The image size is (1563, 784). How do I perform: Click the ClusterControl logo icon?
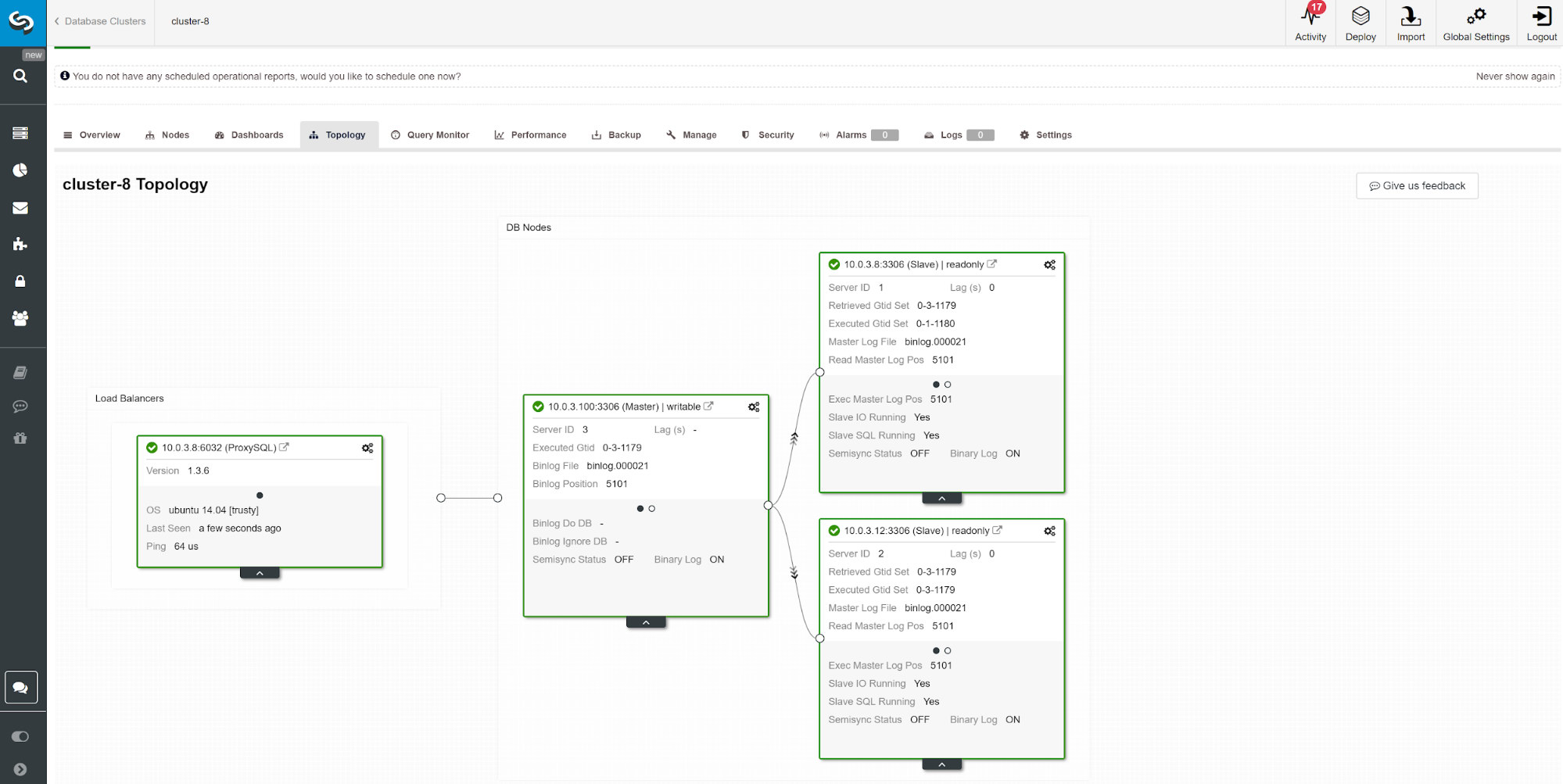21,22
